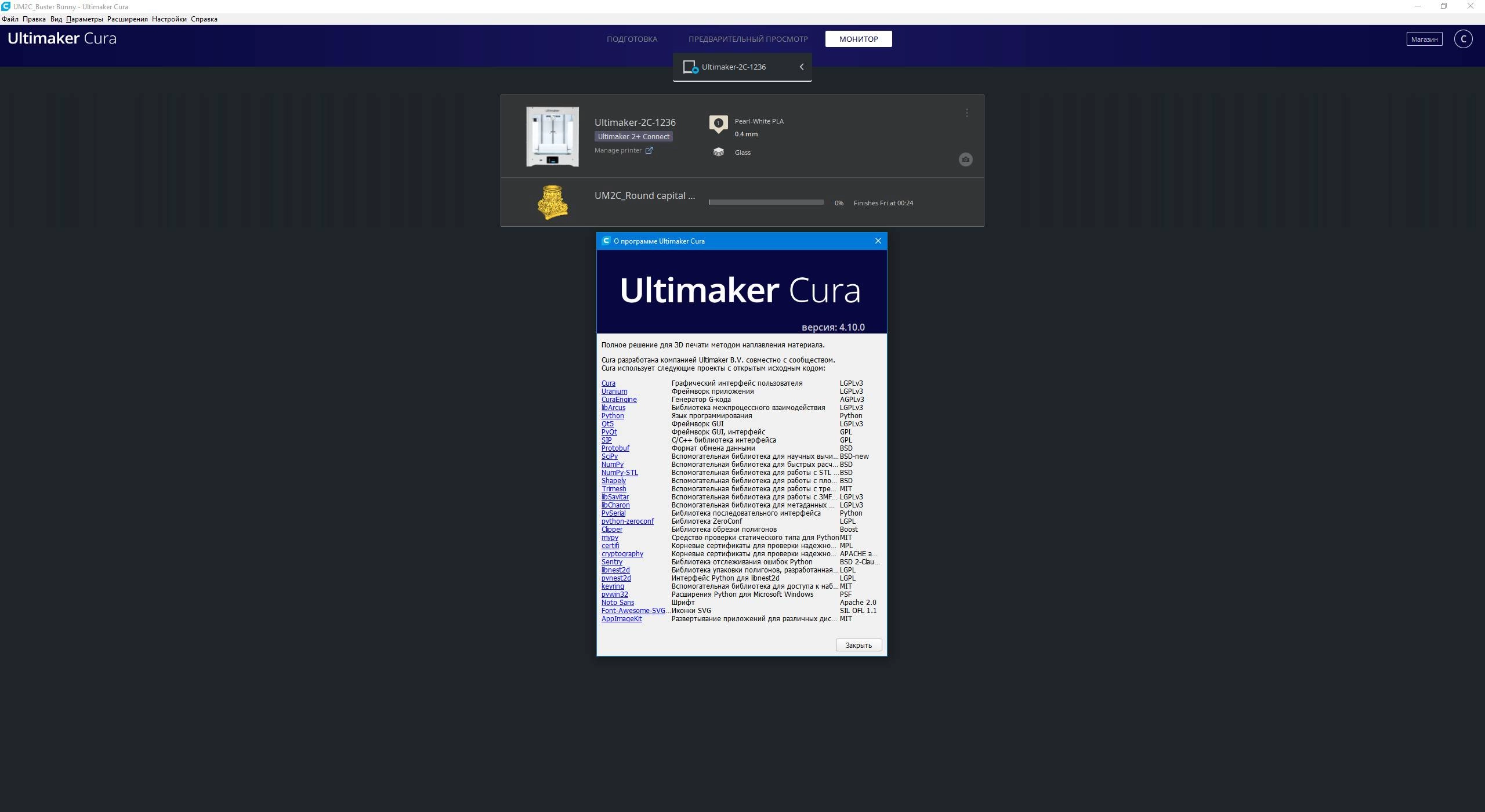1485x812 pixels.
Task: Open the PyQt link
Action: pyautogui.click(x=609, y=432)
